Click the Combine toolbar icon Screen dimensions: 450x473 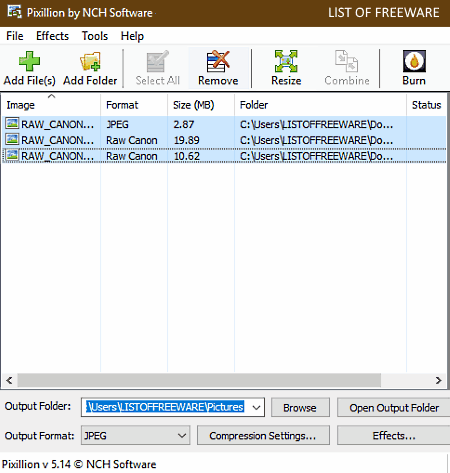click(x=347, y=61)
